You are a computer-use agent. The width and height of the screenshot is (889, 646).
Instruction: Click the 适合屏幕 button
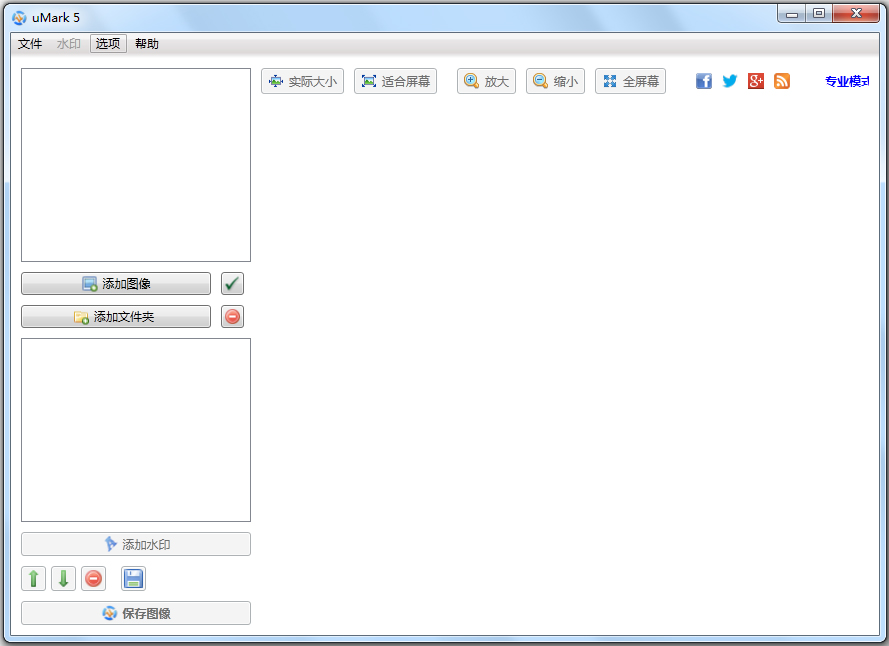396,81
